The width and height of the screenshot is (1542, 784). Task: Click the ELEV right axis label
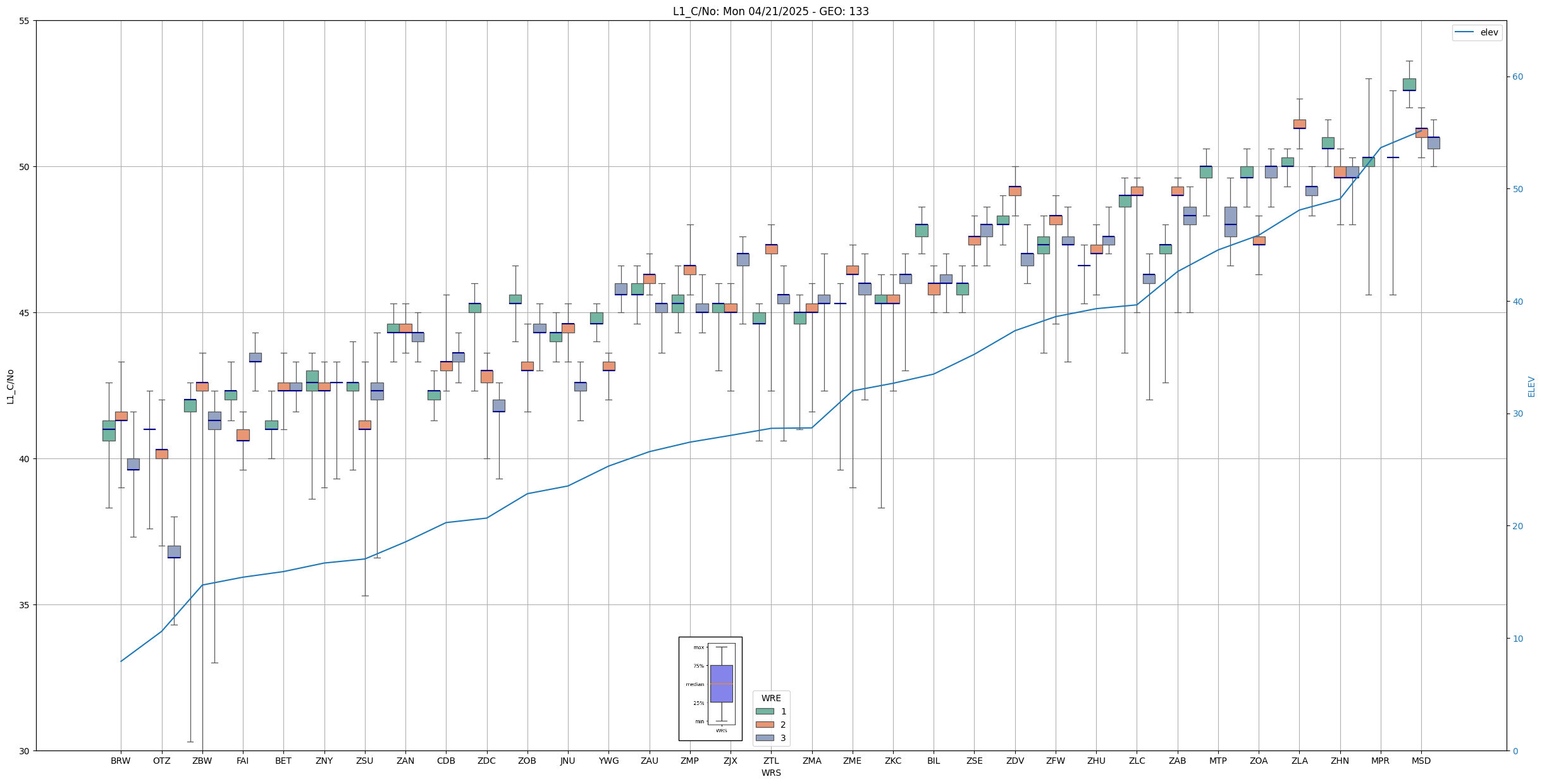point(1531,386)
